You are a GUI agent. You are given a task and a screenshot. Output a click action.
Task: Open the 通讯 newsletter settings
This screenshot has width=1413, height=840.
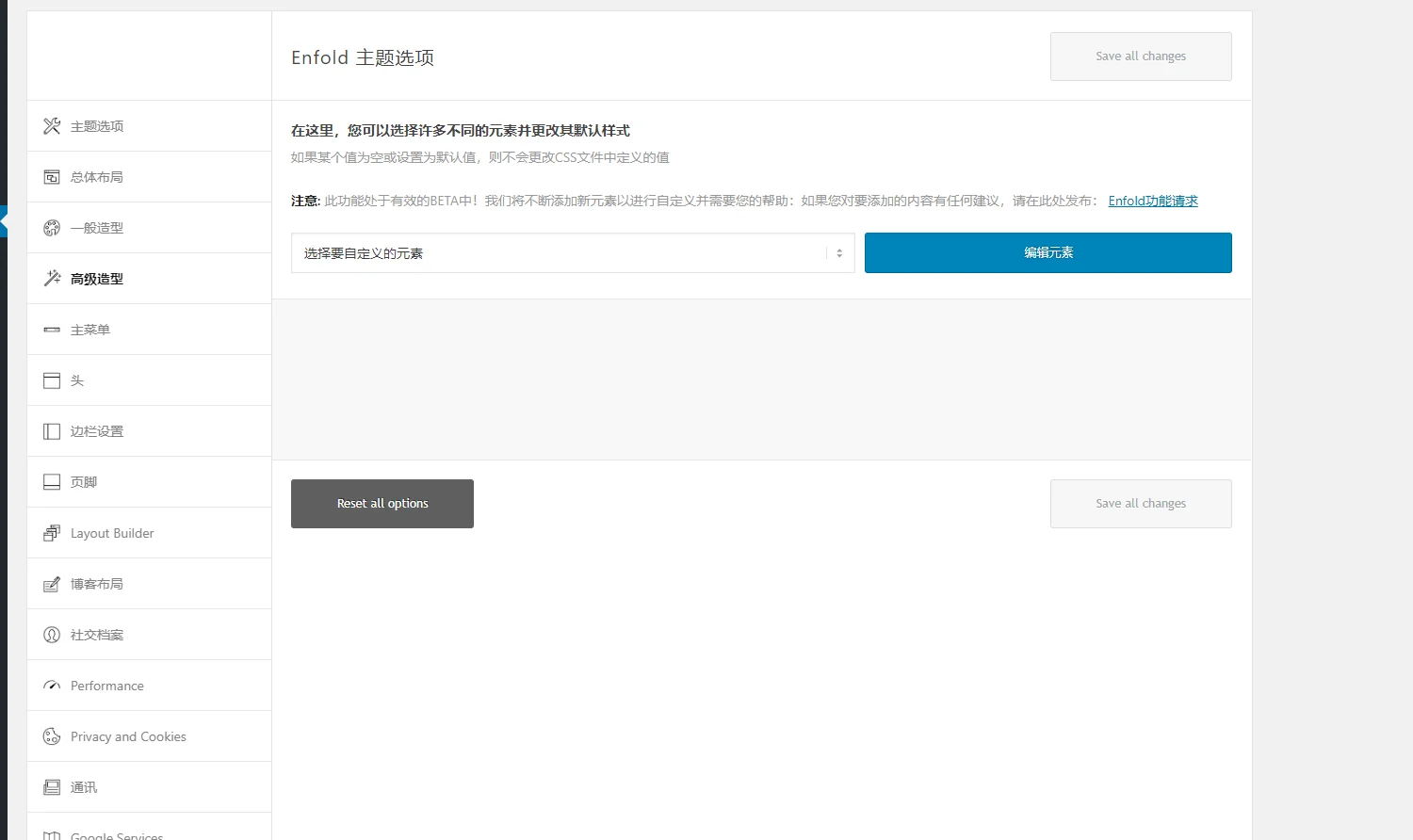pyautogui.click(x=149, y=787)
